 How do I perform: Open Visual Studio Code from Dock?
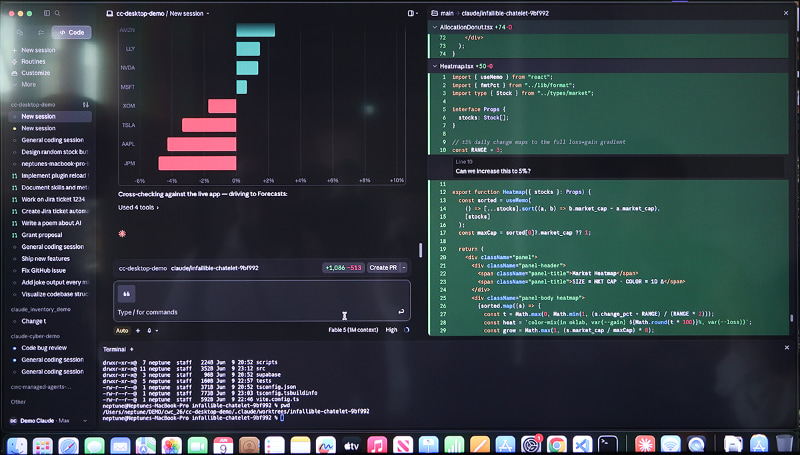pos(582,445)
